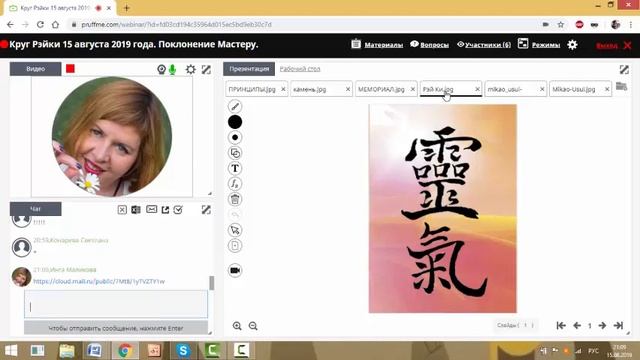Viewport: 640px width, 360px height.
Task: Select the shapes tool
Action: (x=235, y=153)
